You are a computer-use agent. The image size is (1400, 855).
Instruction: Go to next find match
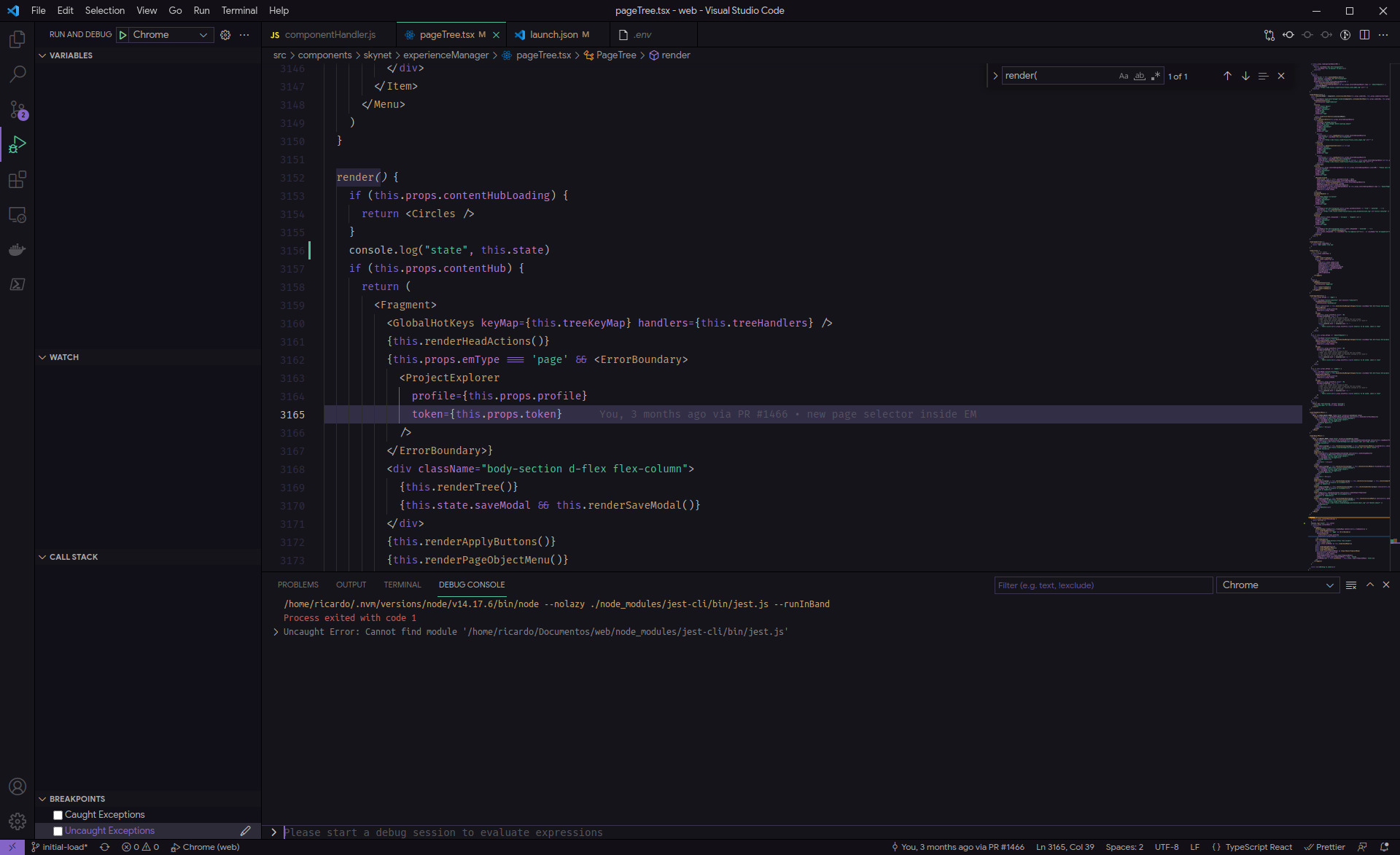tap(1245, 76)
